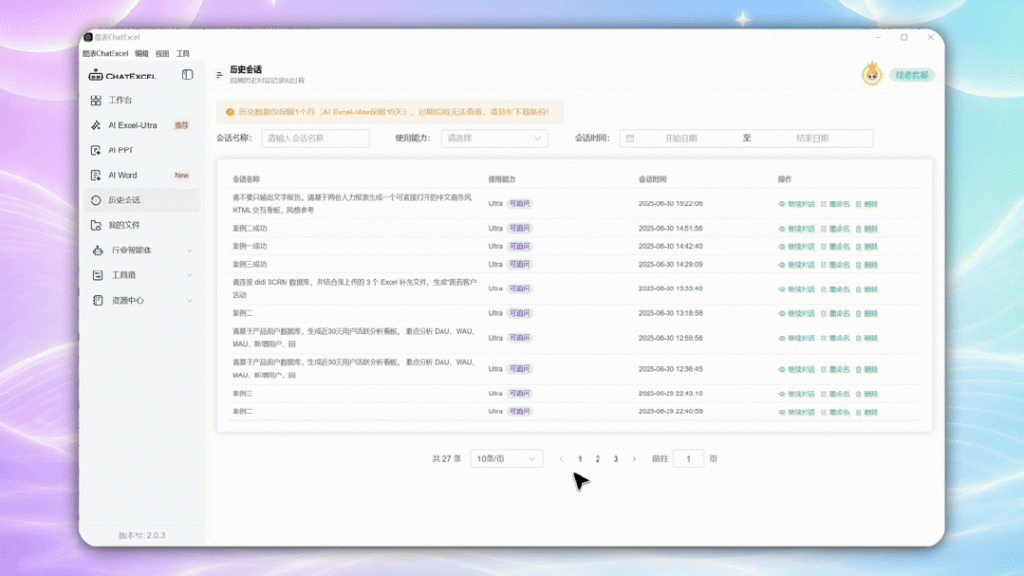Click the 开始日期 date field
This screenshot has height=576, width=1024.
click(680, 138)
